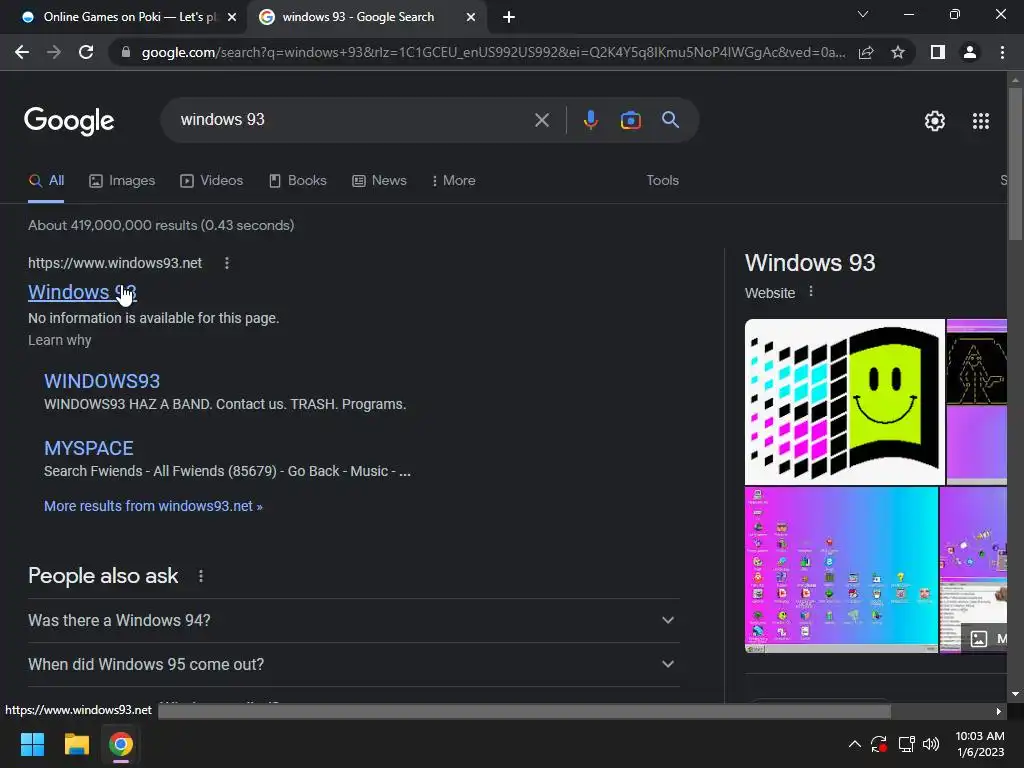Open the WINDOWS93 sitelink
This screenshot has height=768, width=1024.
102,381
